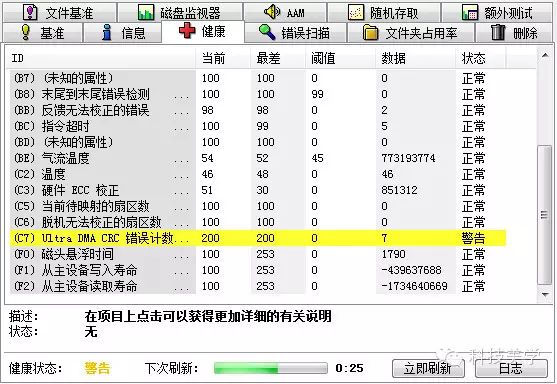Click data value 1790
557x384 pixels.
tap(393, 254)
